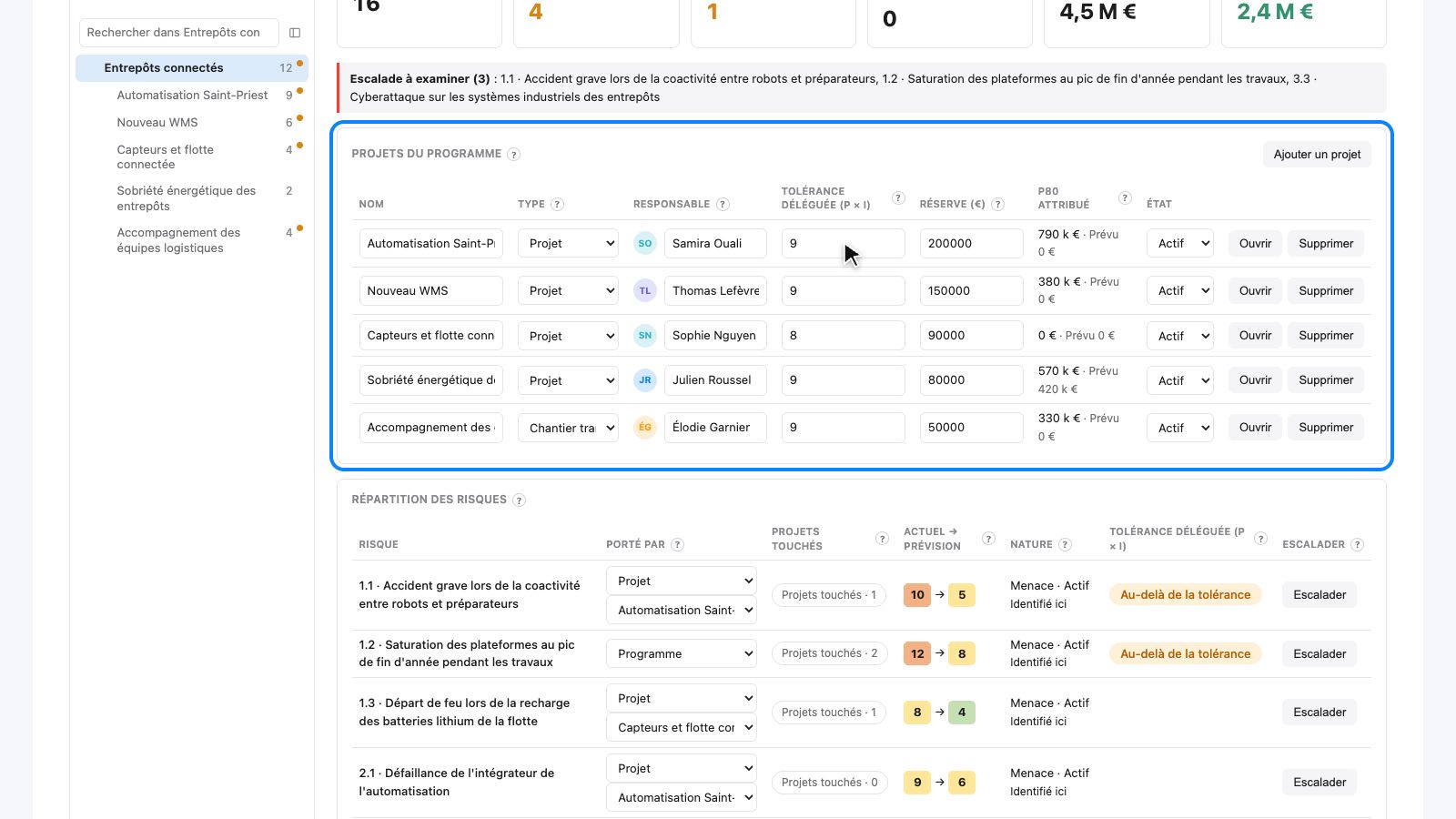Select Accompagnement des équipes logistiques in sidebar
Screen dimensions: 1456x819
[192, 240]
